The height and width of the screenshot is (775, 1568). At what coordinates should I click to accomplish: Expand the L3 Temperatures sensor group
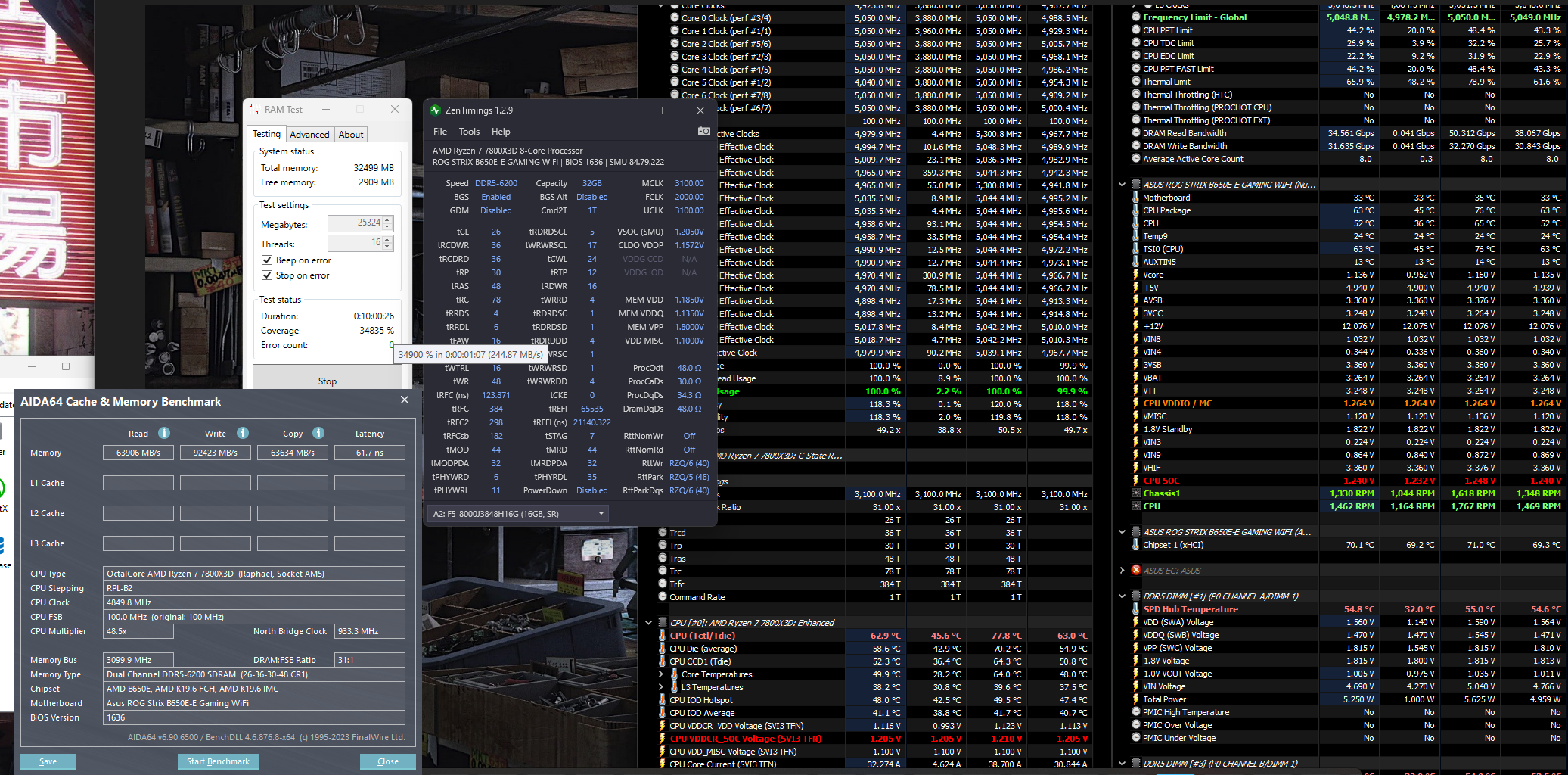[x=661, y=687]
